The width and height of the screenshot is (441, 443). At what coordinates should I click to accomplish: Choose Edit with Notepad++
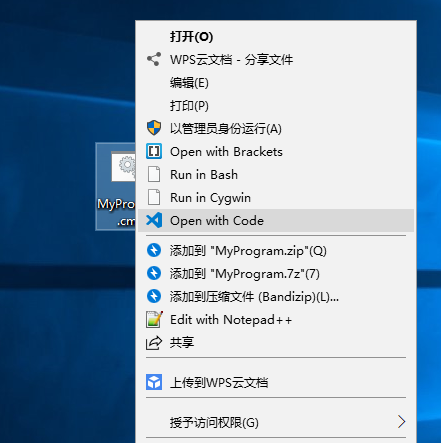click(x=276, y=319)
